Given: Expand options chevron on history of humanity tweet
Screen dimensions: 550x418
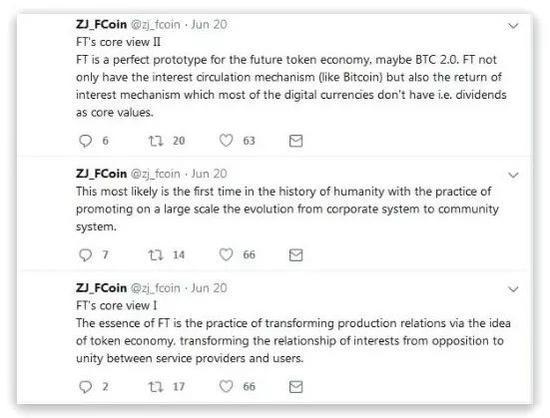Looking at the screenshot, I should click(513, 175).
